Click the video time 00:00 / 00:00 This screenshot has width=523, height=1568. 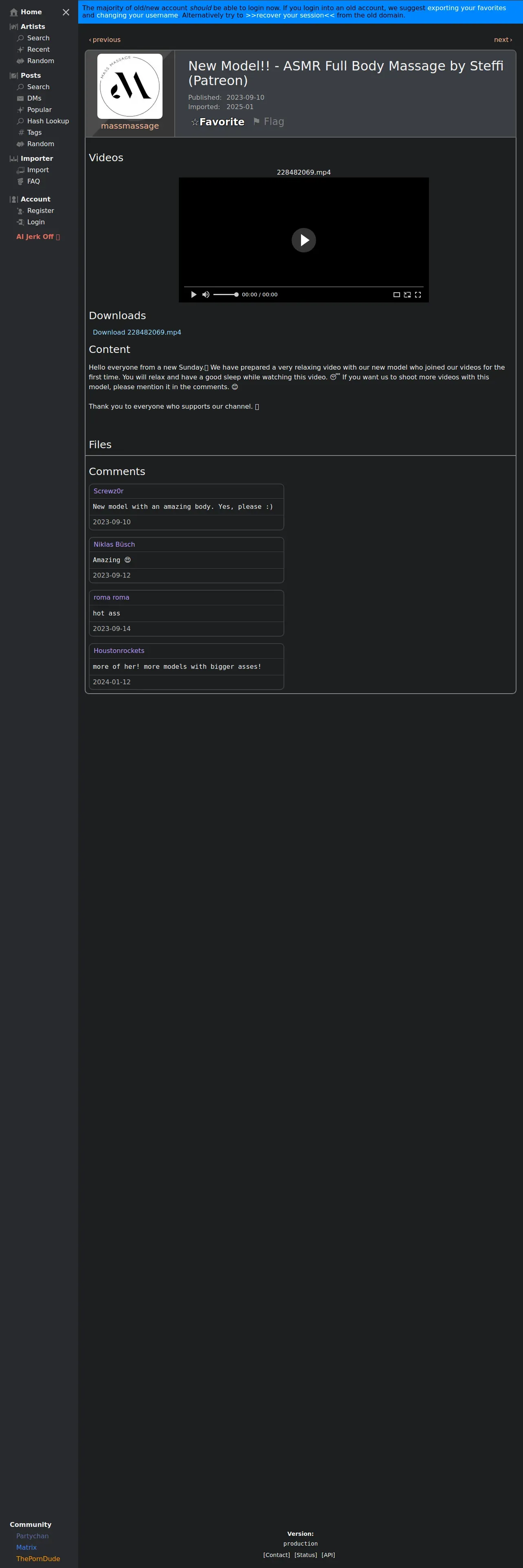259,295
